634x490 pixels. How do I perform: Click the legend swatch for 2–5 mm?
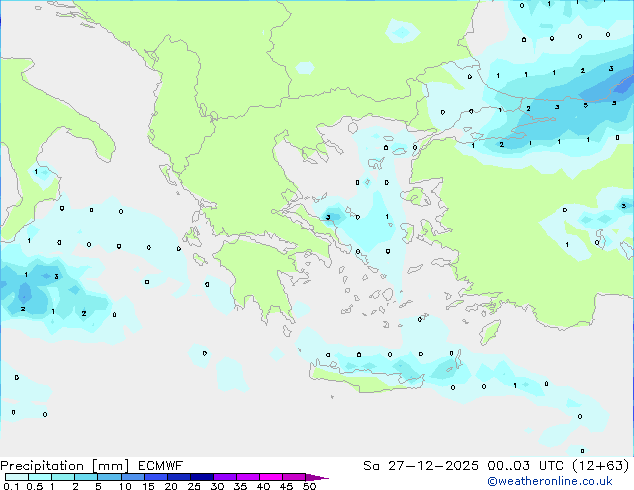pyautogui.click(x=86, y=477)
